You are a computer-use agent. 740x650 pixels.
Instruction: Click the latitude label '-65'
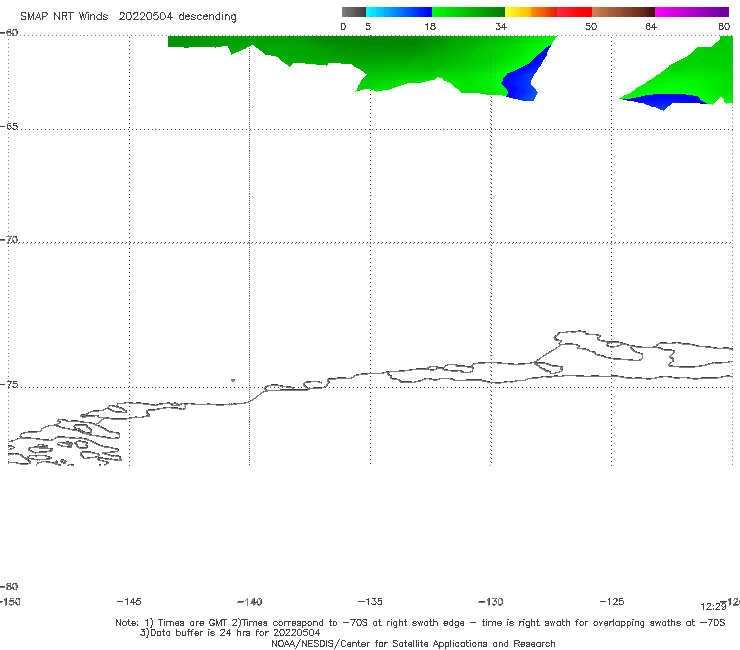pyautogui.click(x=9, y=127)
